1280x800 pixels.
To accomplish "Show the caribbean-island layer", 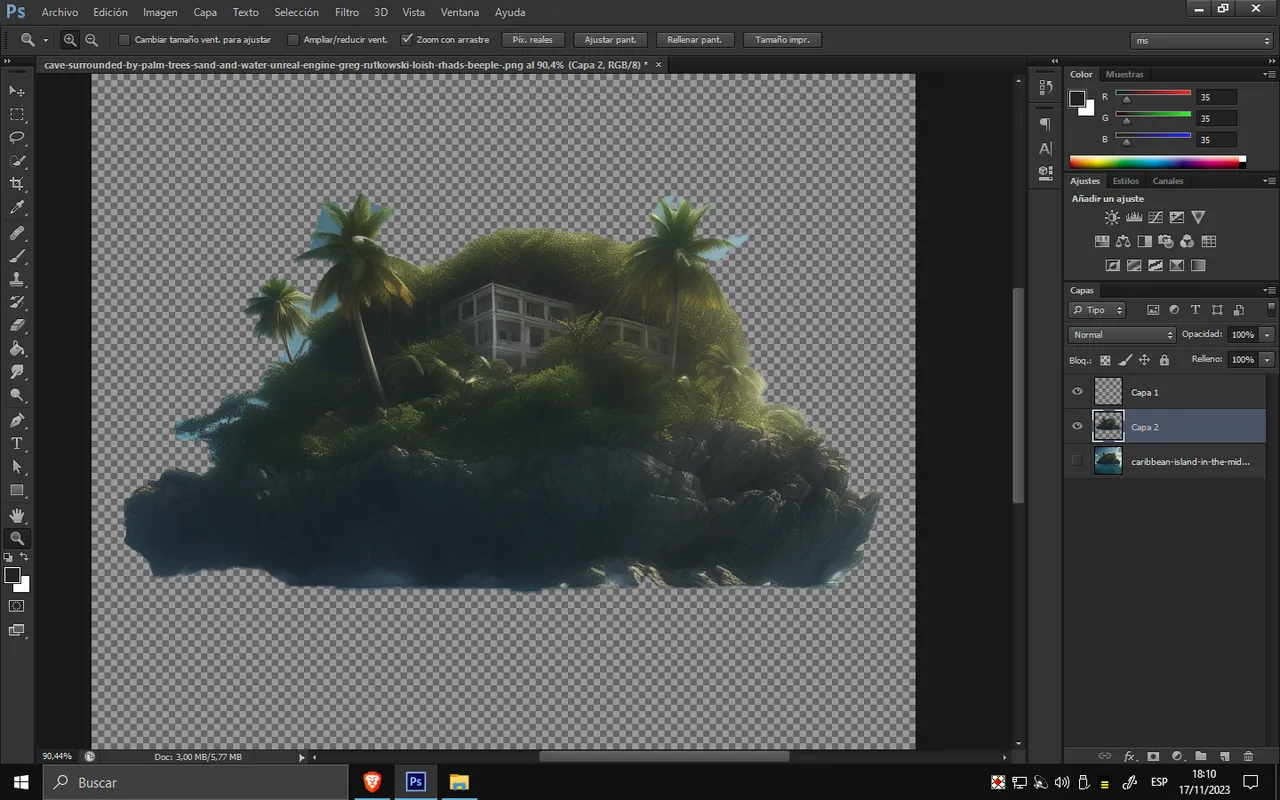I will (1077, 461).
